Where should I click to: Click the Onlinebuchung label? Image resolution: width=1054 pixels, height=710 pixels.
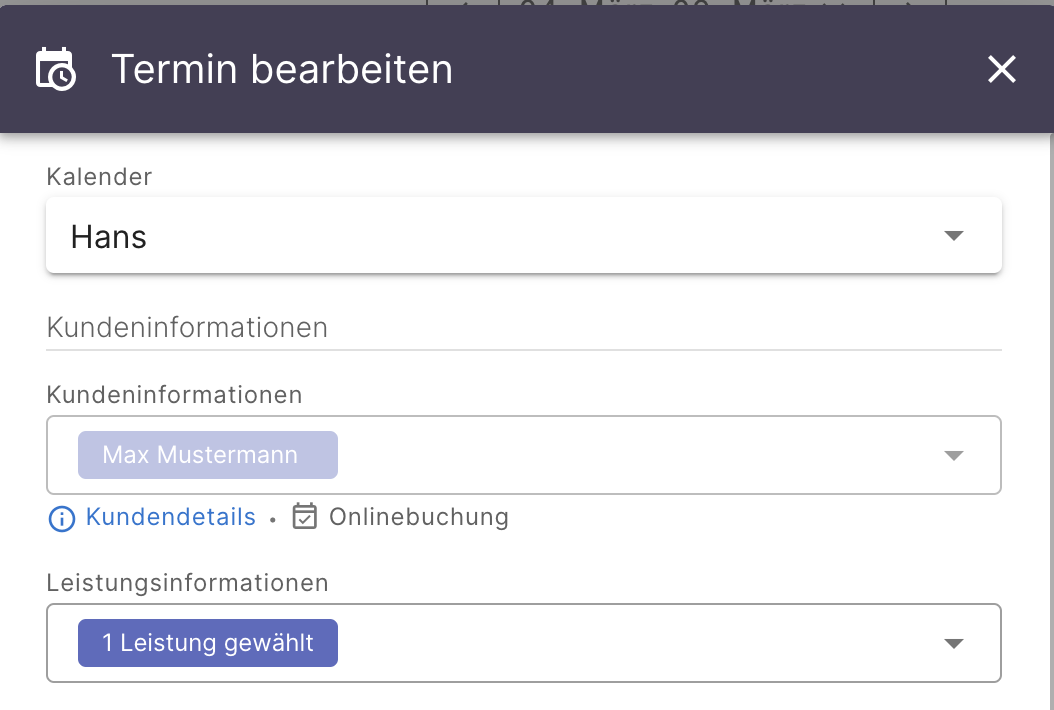418,517
